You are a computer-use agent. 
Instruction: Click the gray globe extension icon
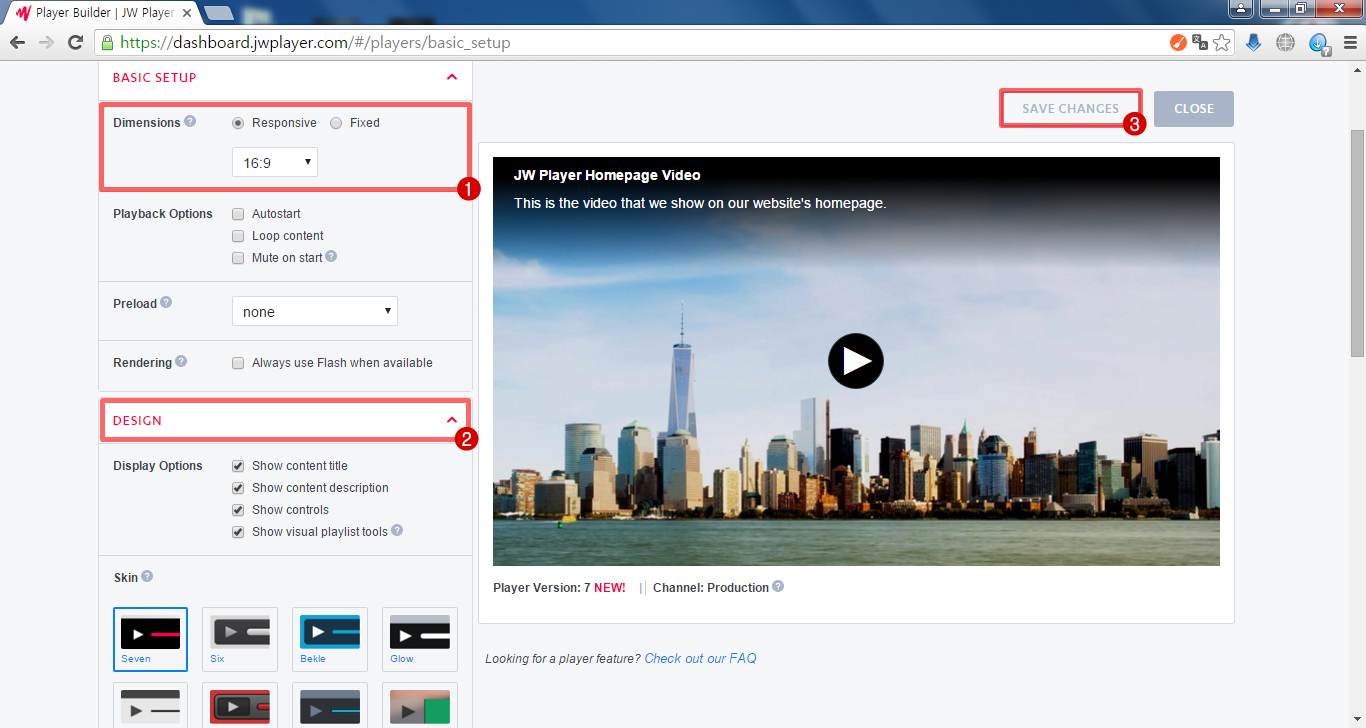click(x=1286, y=42)
